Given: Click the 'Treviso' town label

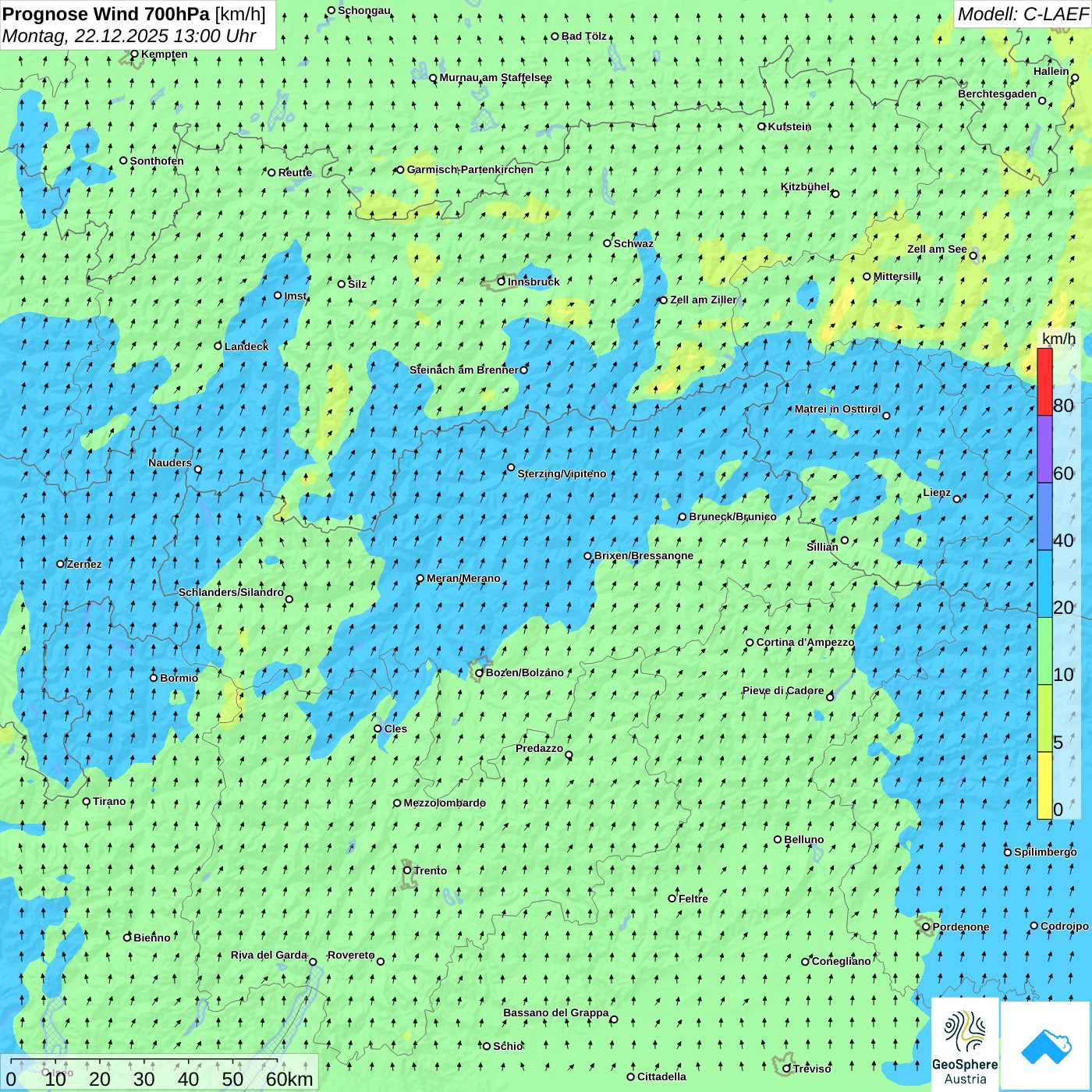Looking at the screenshot, I should tap(812, 1069).
